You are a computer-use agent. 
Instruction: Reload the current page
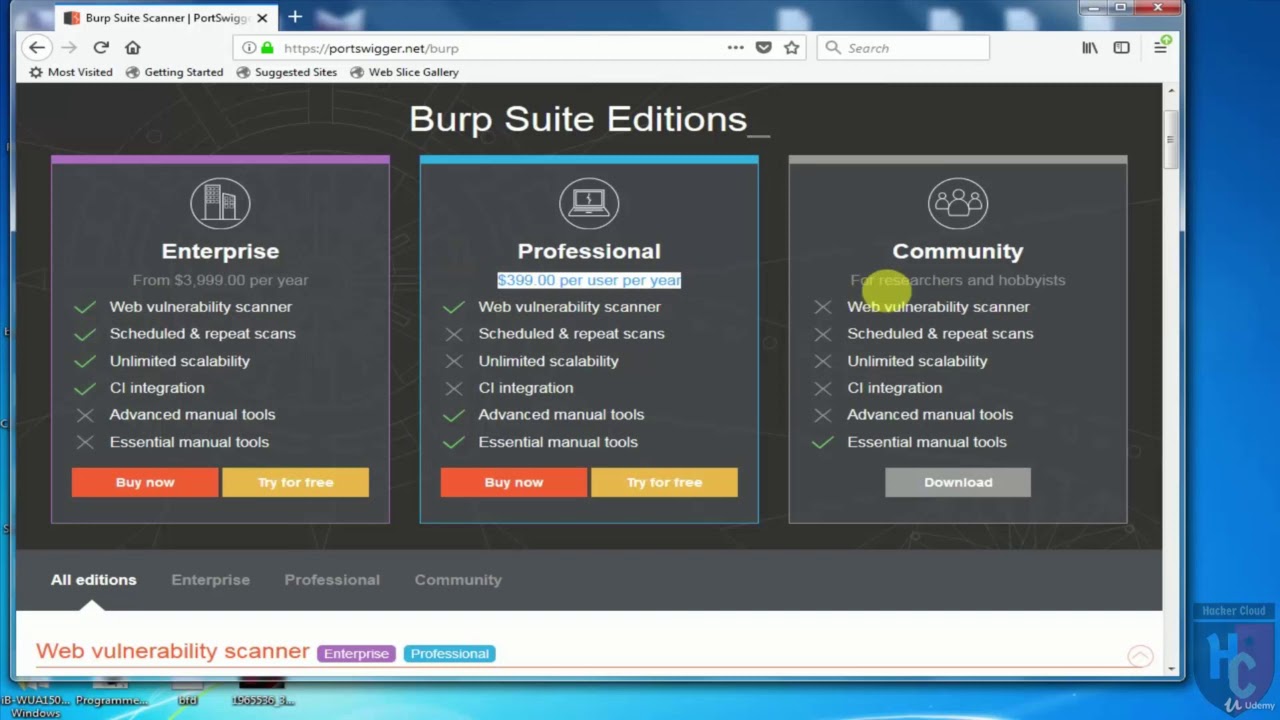coord(101,47)
